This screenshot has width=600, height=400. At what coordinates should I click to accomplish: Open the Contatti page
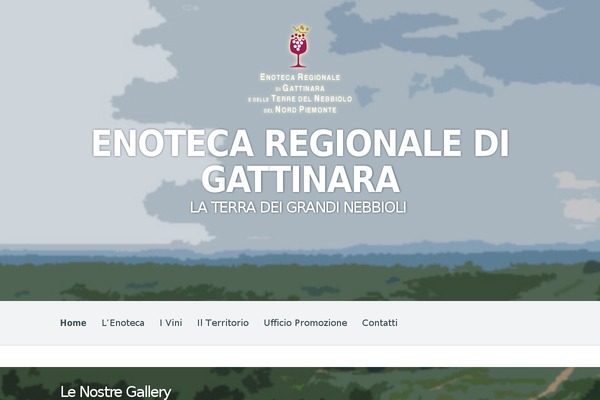[x=380, y=323]
